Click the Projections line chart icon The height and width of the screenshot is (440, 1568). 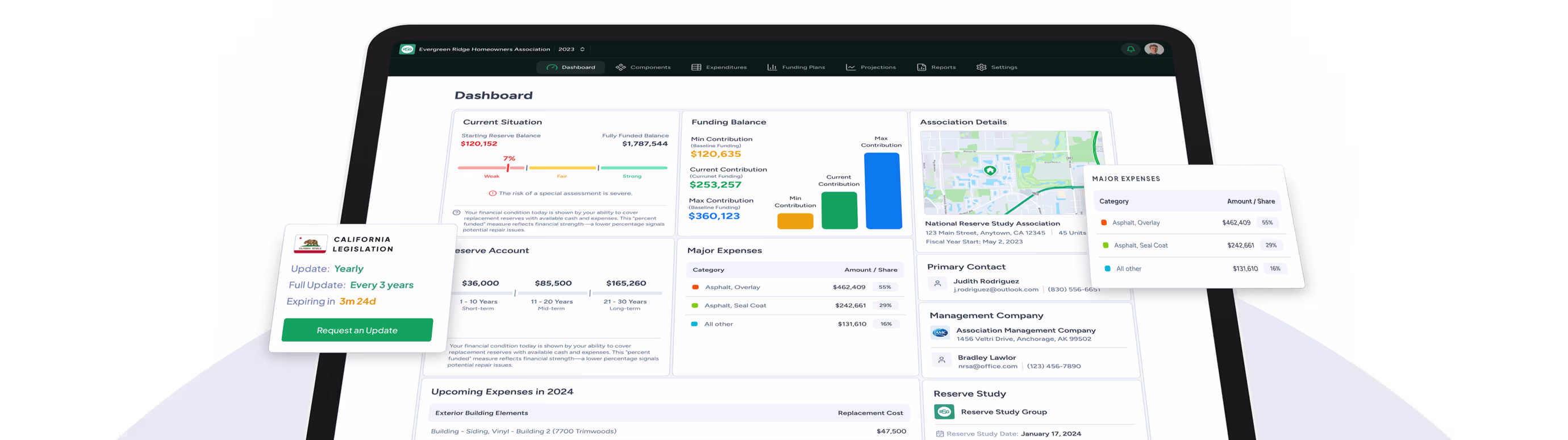[850, 67]
